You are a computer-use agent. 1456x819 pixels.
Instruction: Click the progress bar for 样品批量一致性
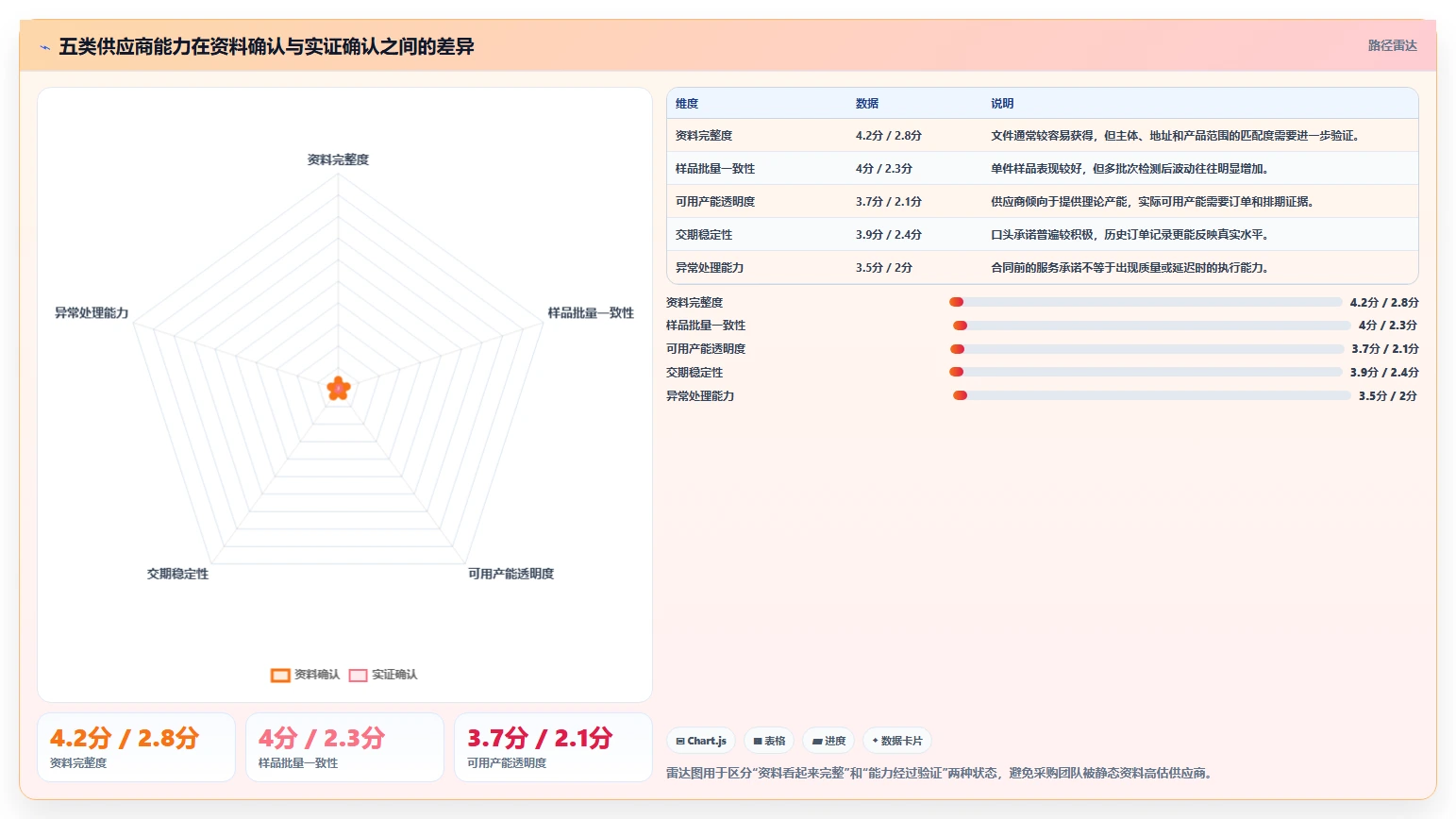point(1151,326)
